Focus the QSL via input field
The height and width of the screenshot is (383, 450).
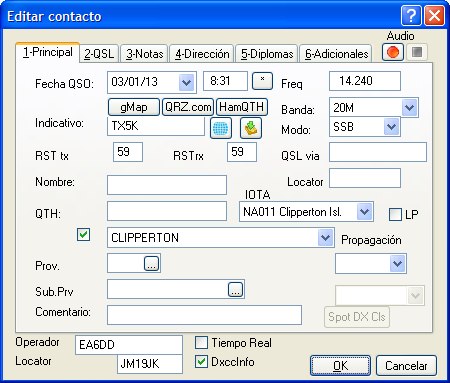pyautogui.click(x=378, y=152)
